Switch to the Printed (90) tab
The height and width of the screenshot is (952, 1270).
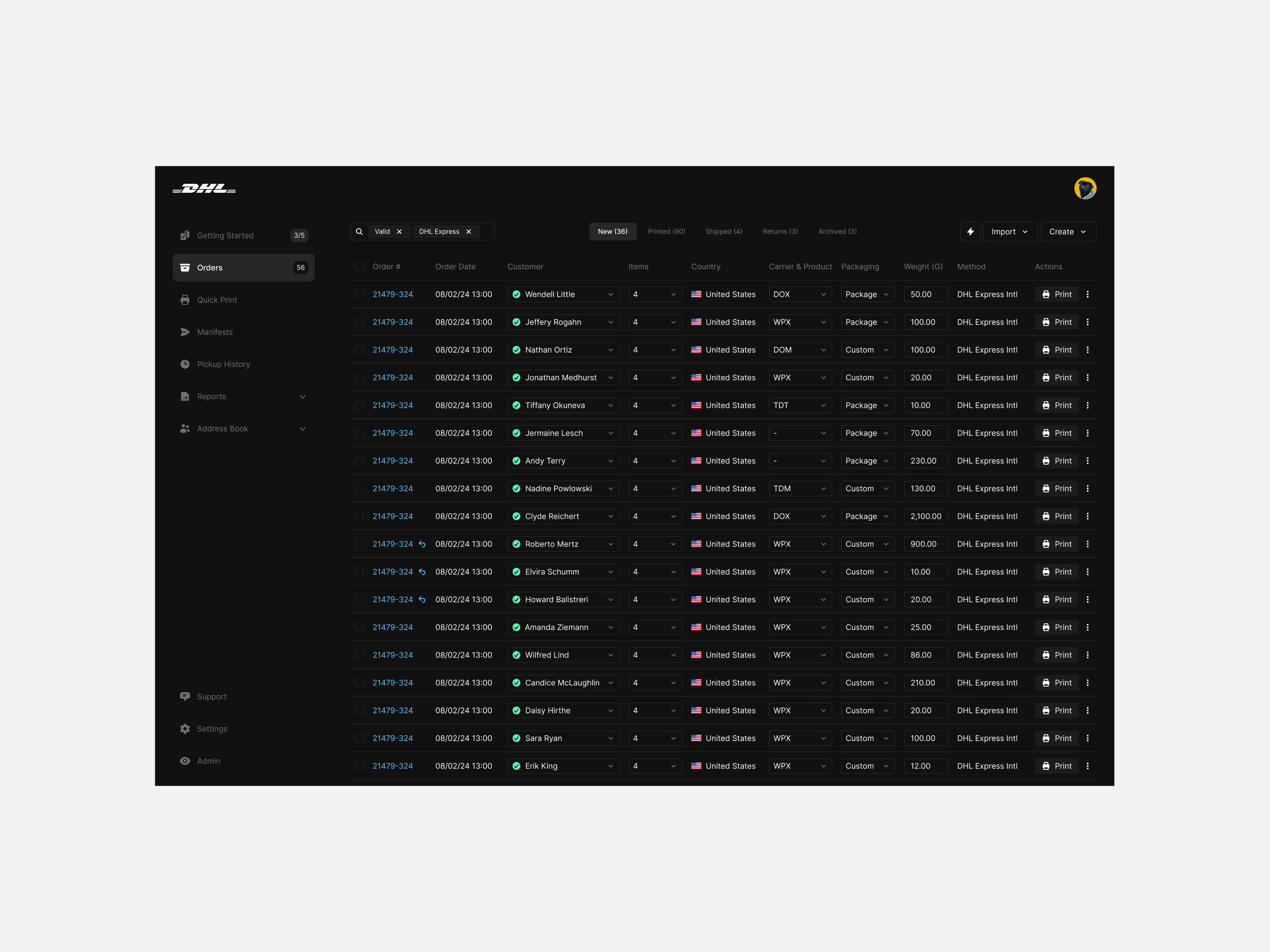click(666, 231)
